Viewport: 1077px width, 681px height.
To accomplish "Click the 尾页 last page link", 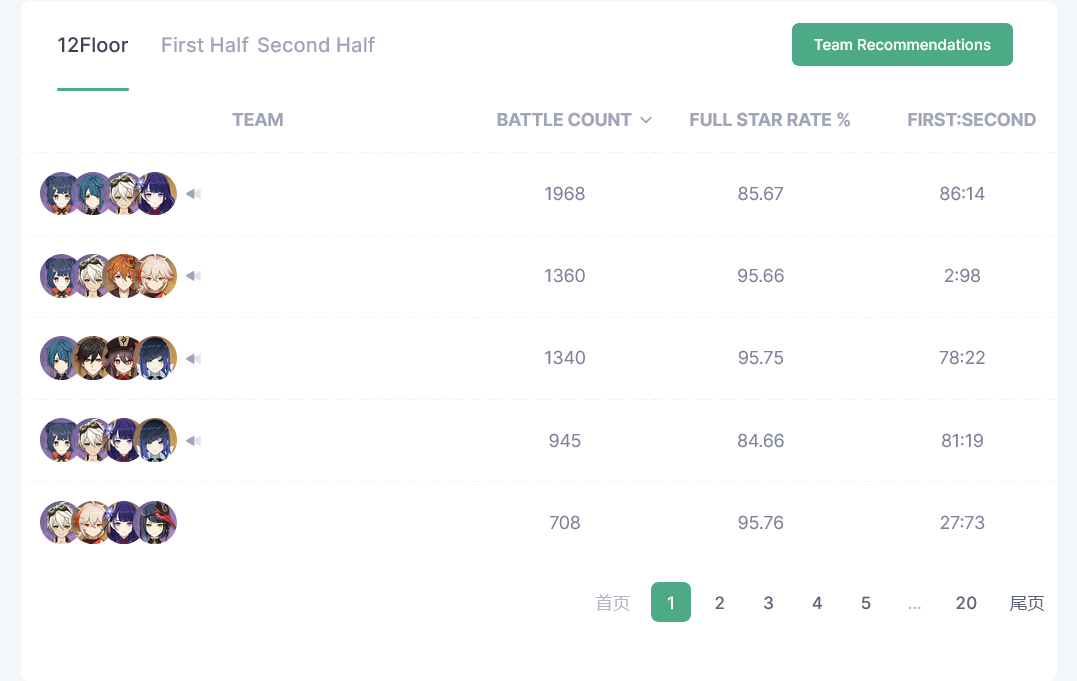I will (x=1027, y=602).
